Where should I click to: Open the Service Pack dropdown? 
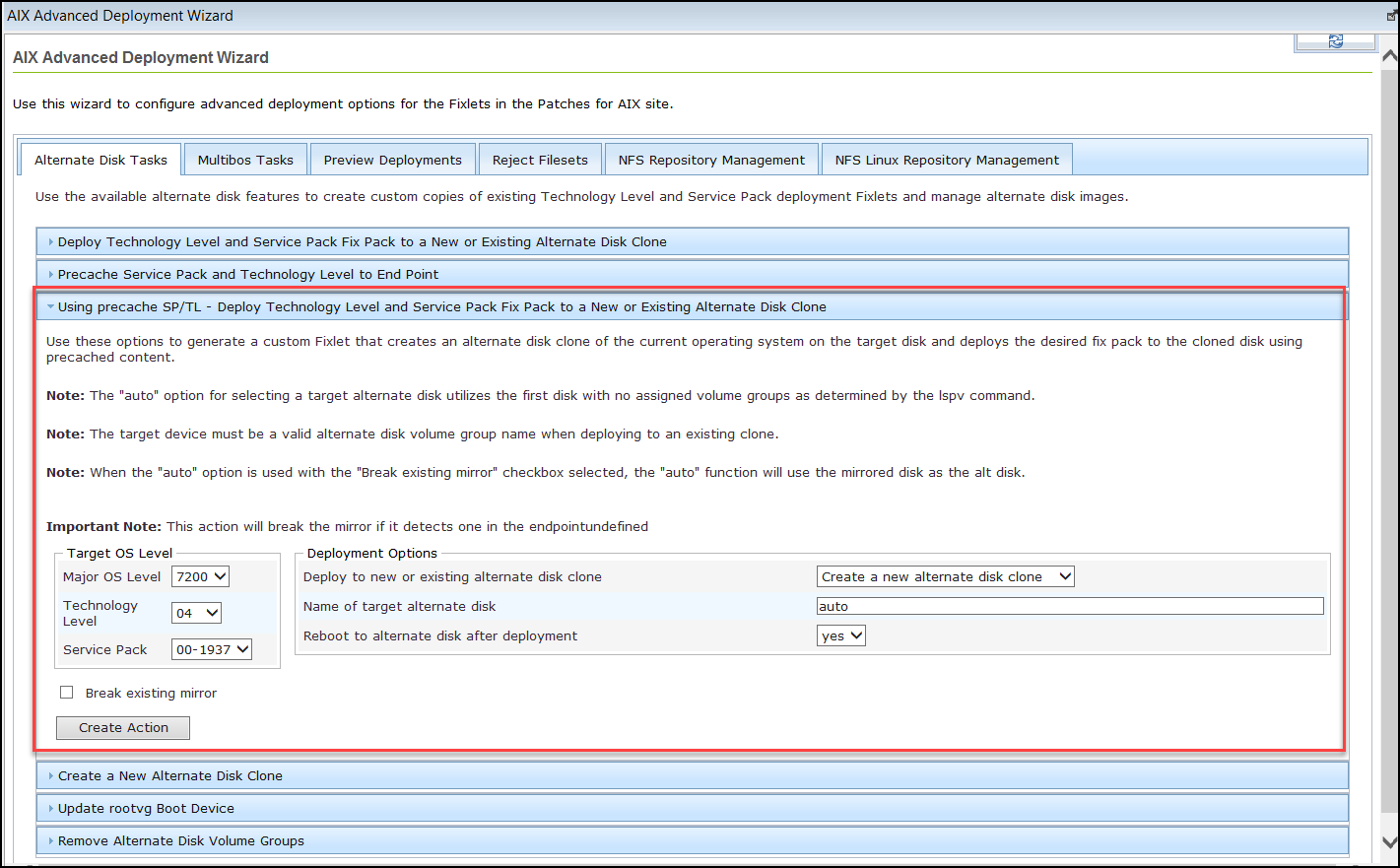(x=212, y=649)
